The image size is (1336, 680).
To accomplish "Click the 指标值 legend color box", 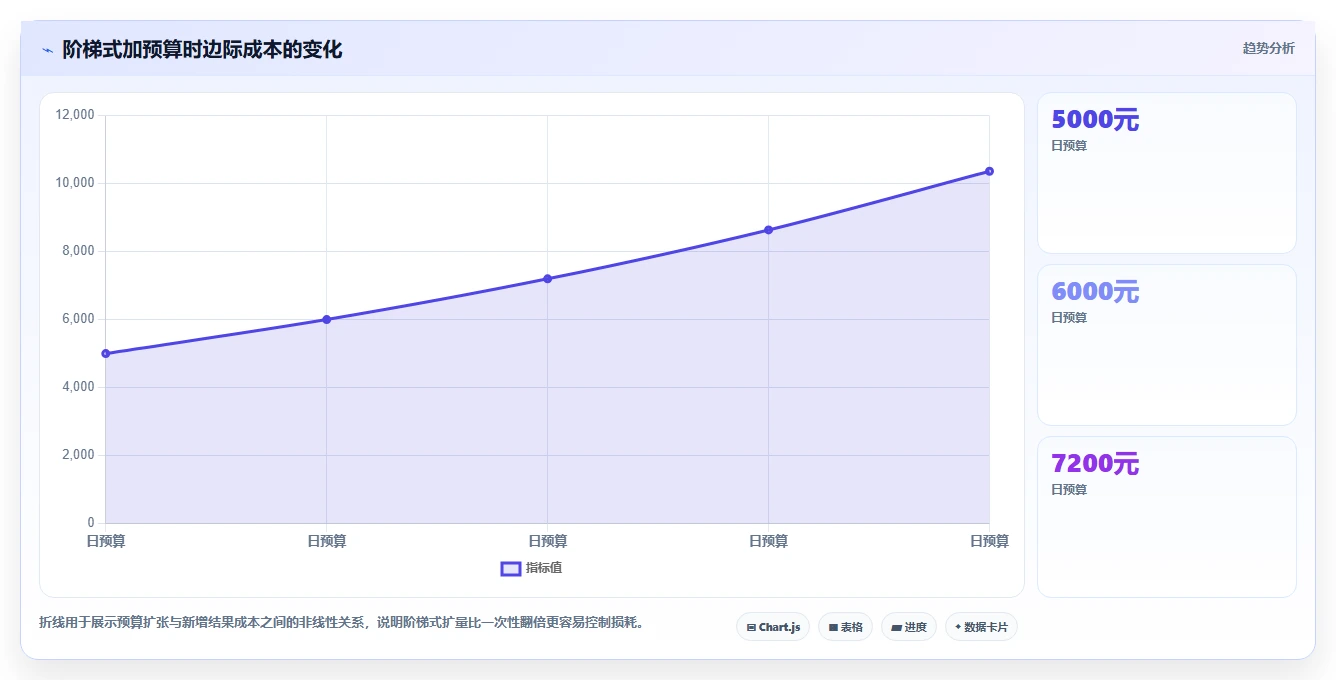I will [x=511, y=569].
